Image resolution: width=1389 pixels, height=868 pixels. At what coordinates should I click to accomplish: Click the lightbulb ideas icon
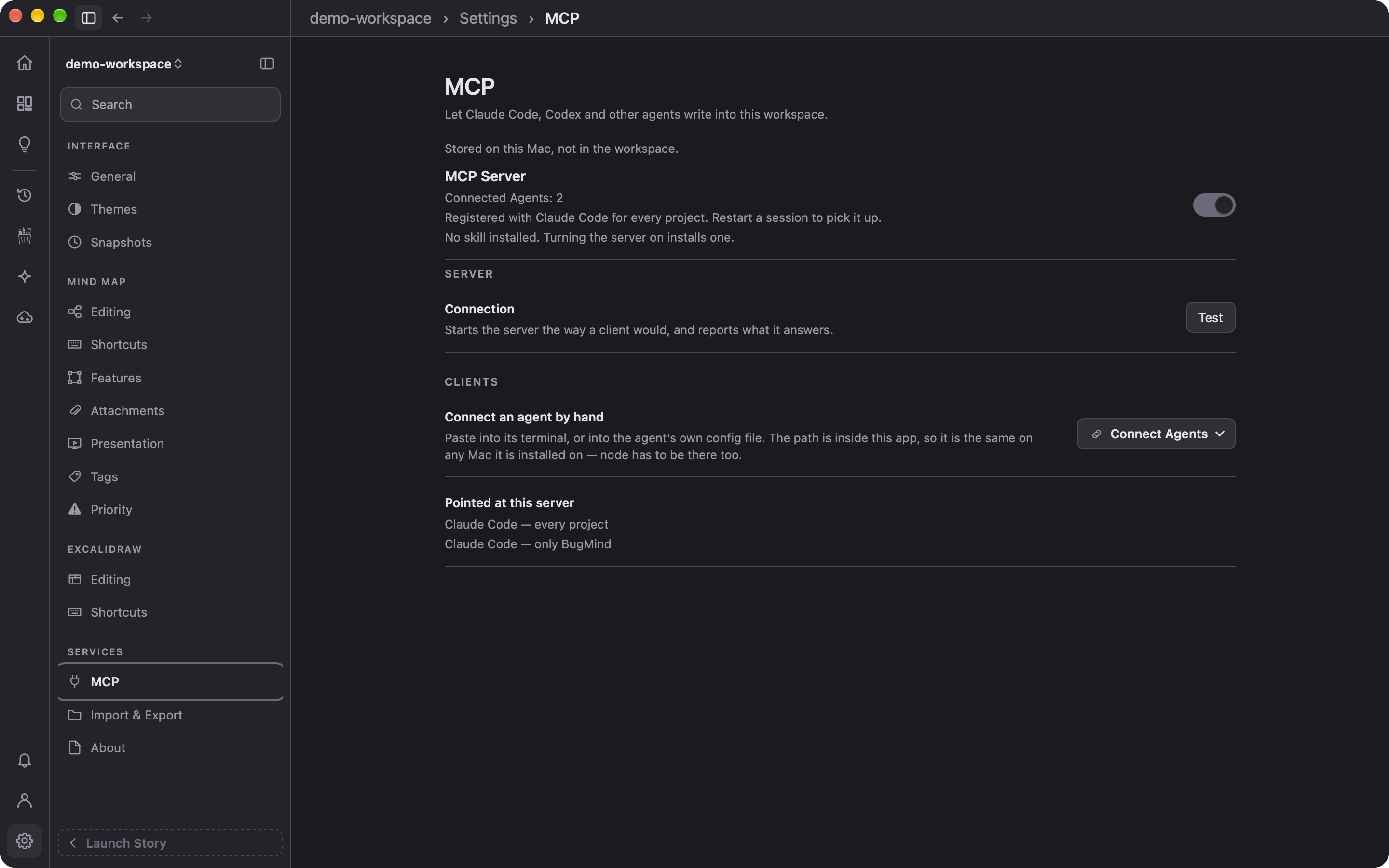pos(24,144)
